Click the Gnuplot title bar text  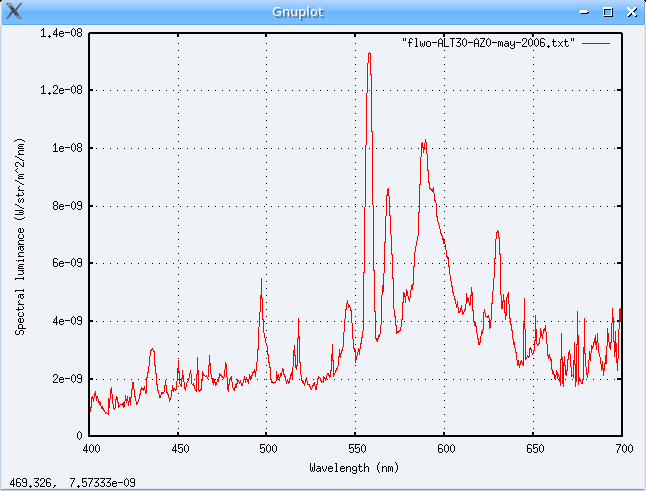click(298, 12)
